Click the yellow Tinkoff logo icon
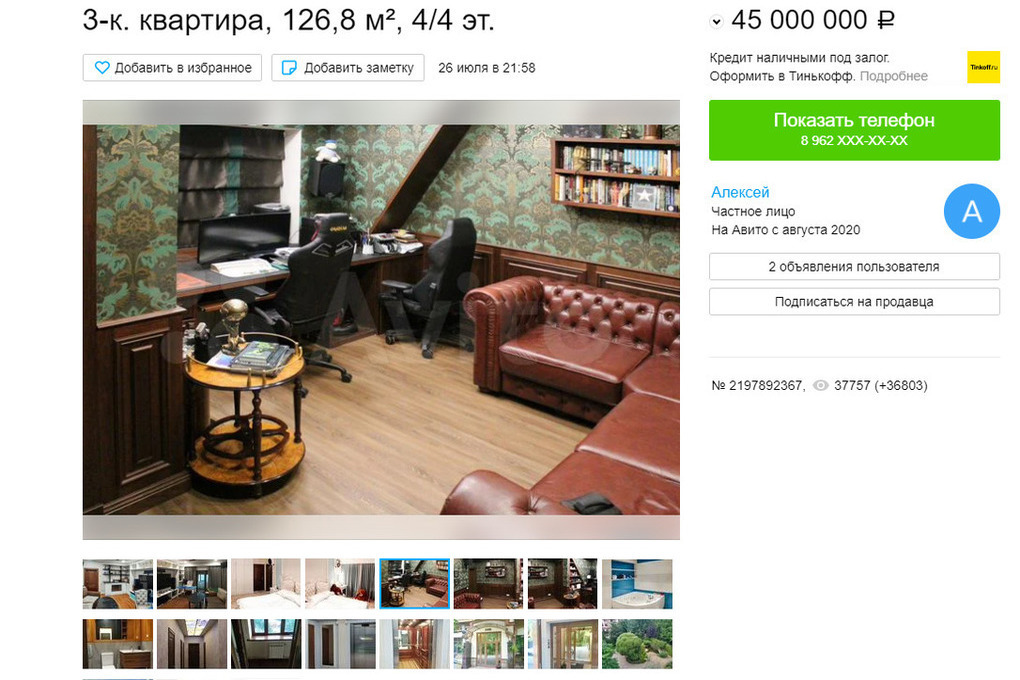 click(x=983, y=67)
